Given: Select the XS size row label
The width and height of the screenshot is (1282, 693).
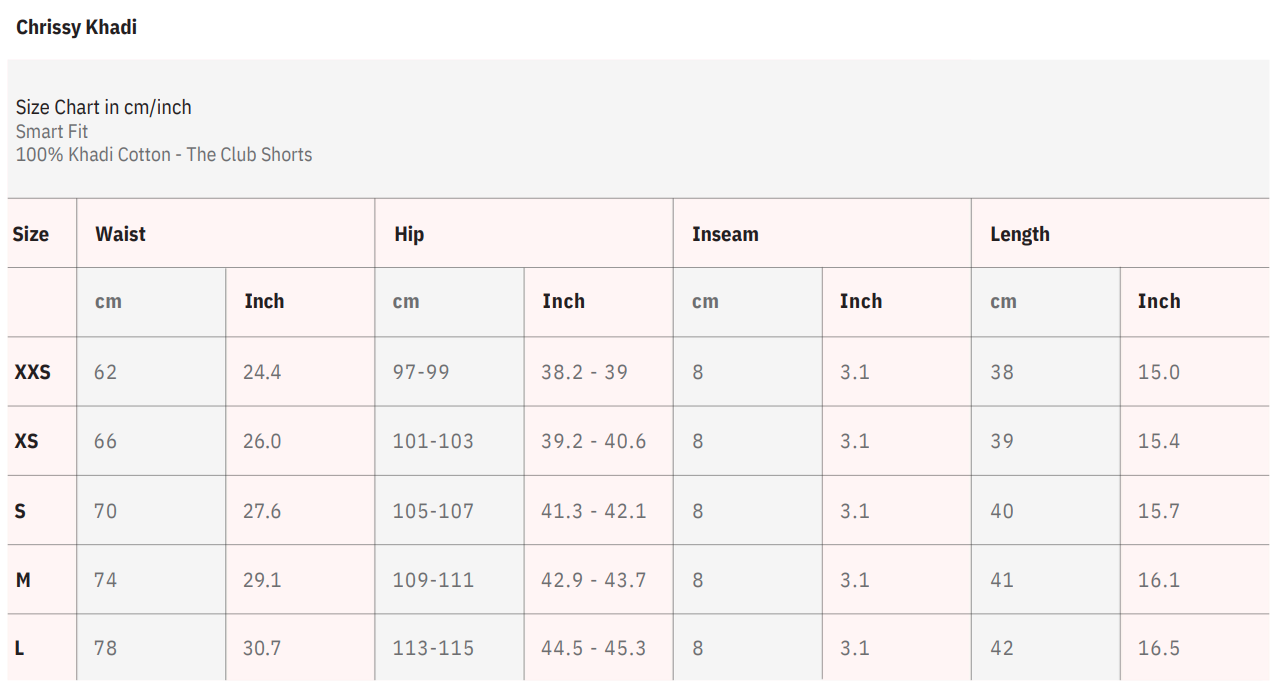Looking at the screenshot, I should pos(26,441).
